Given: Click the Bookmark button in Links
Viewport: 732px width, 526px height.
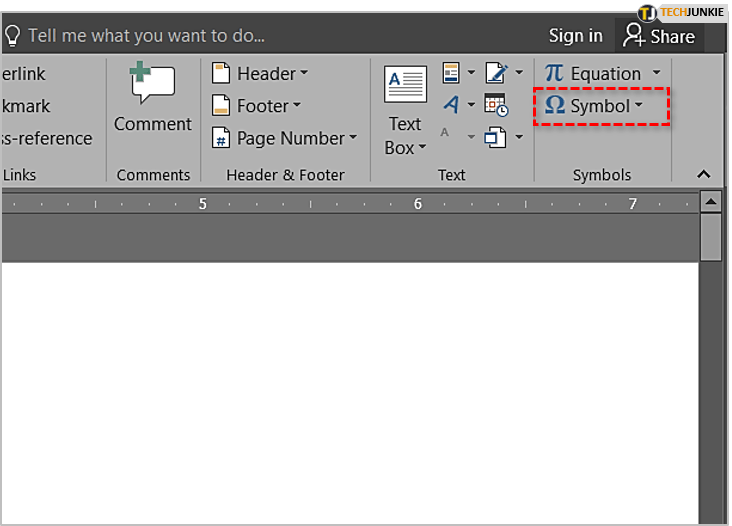Looking at the screenshot, I should coord(25,106).
